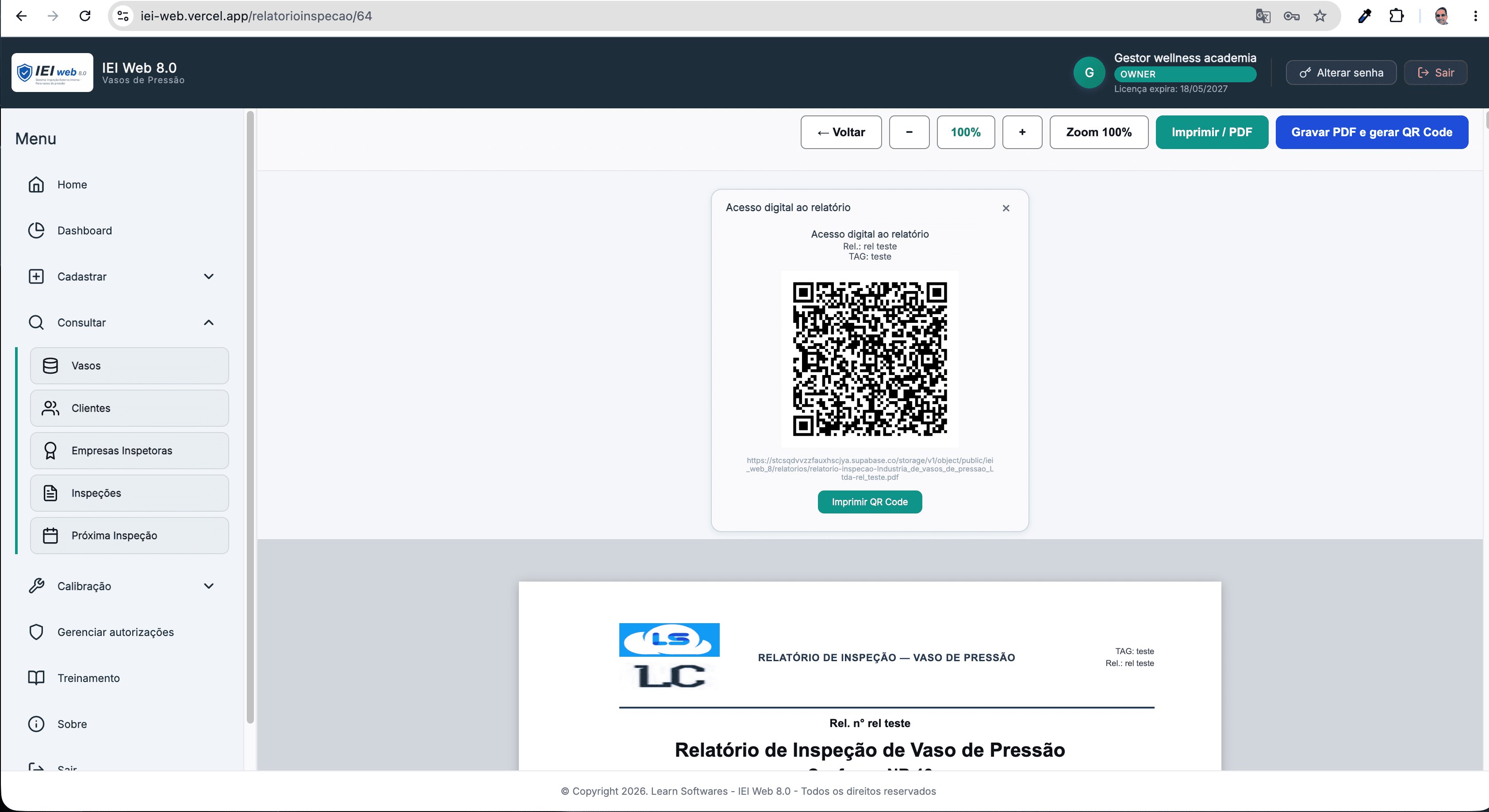This screenshot has height=812, width=1489.
Task: Expand the Calibração submenu chevron
Action: [x=209, y=586]
